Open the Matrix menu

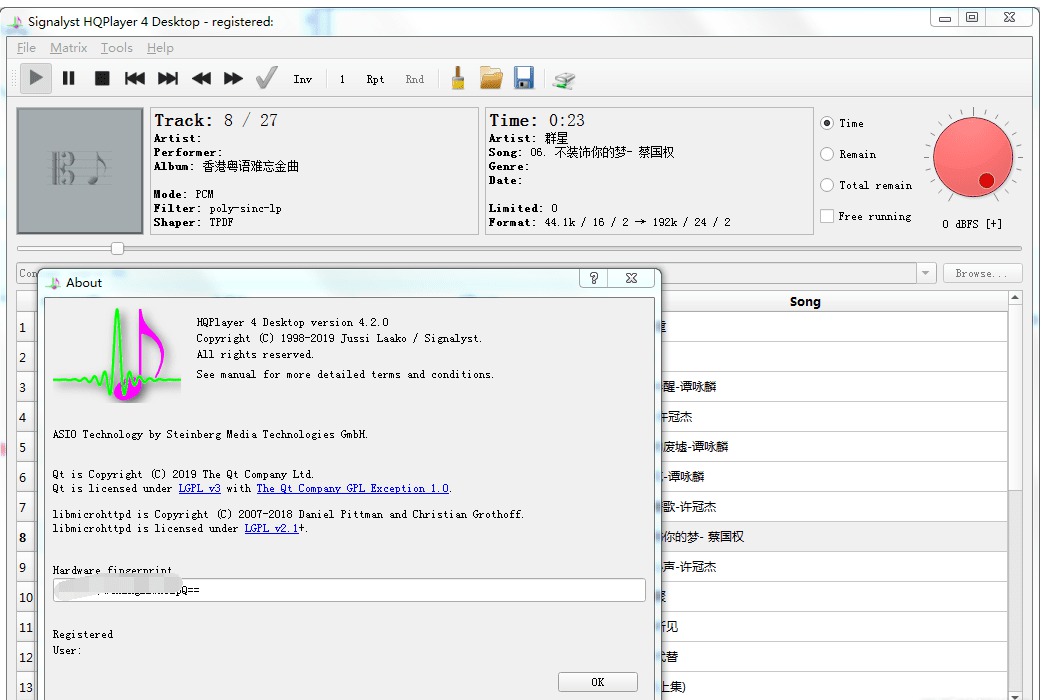[69, 48]
